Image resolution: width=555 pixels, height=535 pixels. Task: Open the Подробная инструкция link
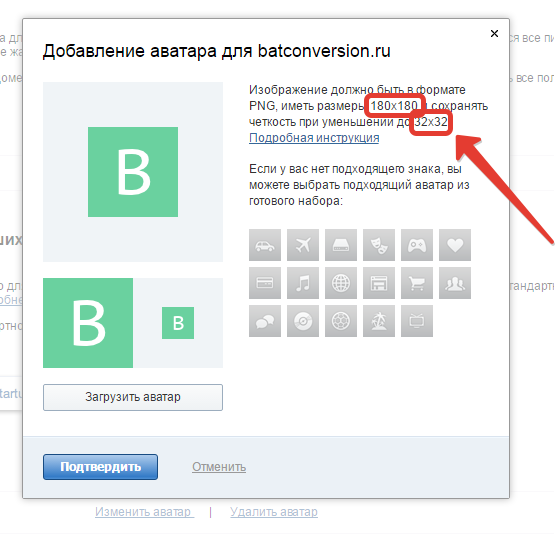click(x=314, y=138)
